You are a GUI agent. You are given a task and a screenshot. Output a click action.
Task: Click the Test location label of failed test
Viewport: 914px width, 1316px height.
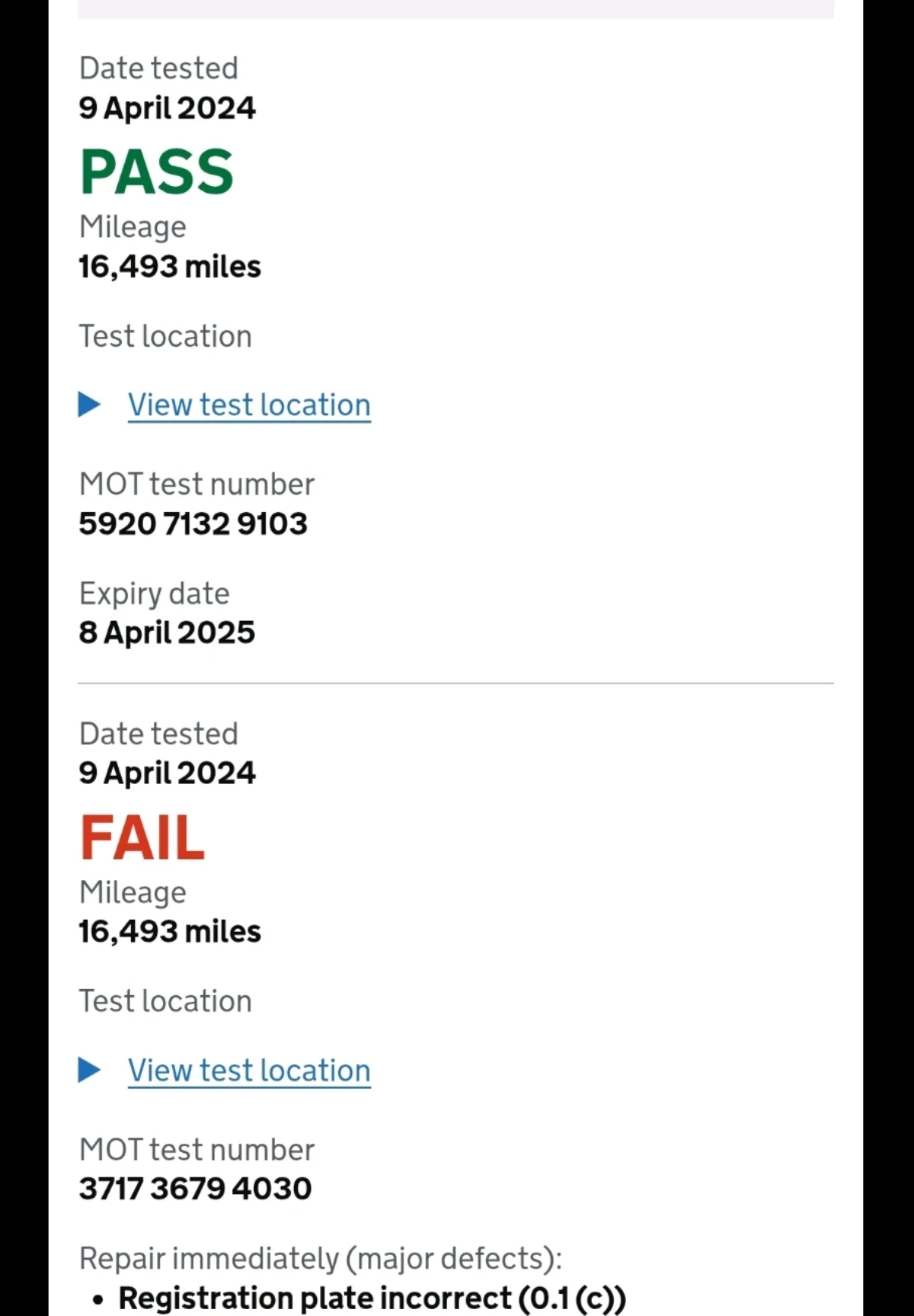[x=165, y=1001]
